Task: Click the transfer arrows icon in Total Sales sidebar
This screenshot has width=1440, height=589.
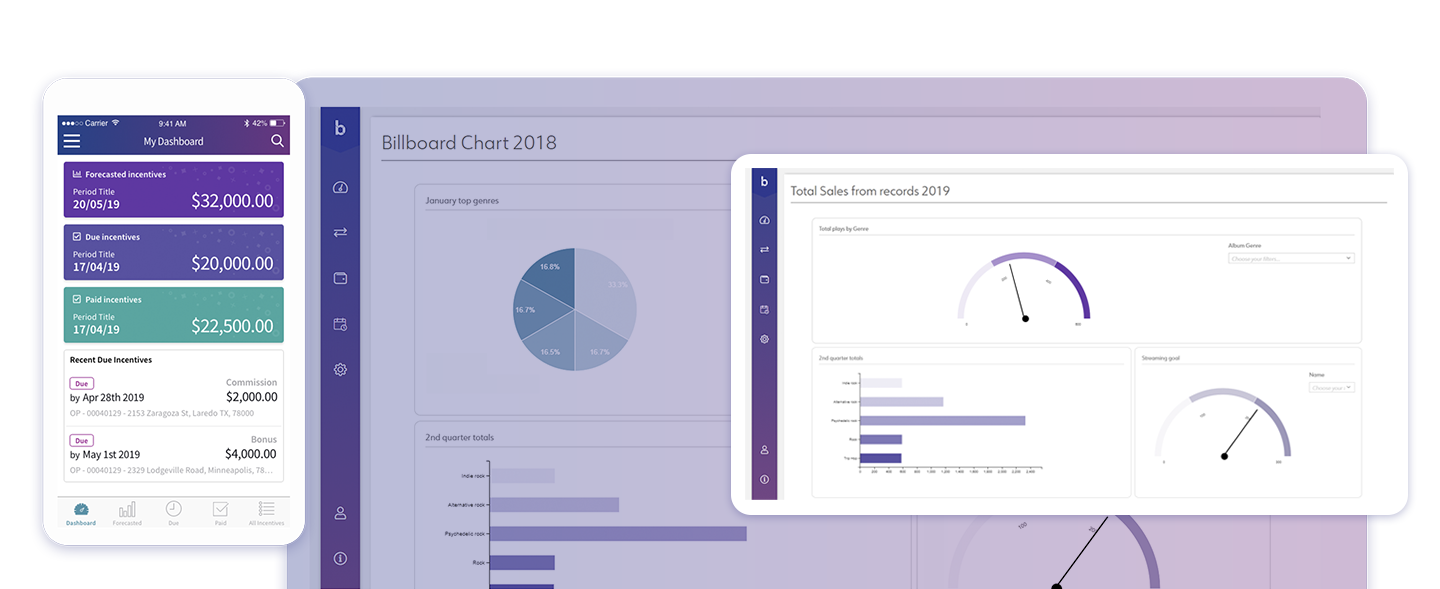Action: click(x=764, y=249)
